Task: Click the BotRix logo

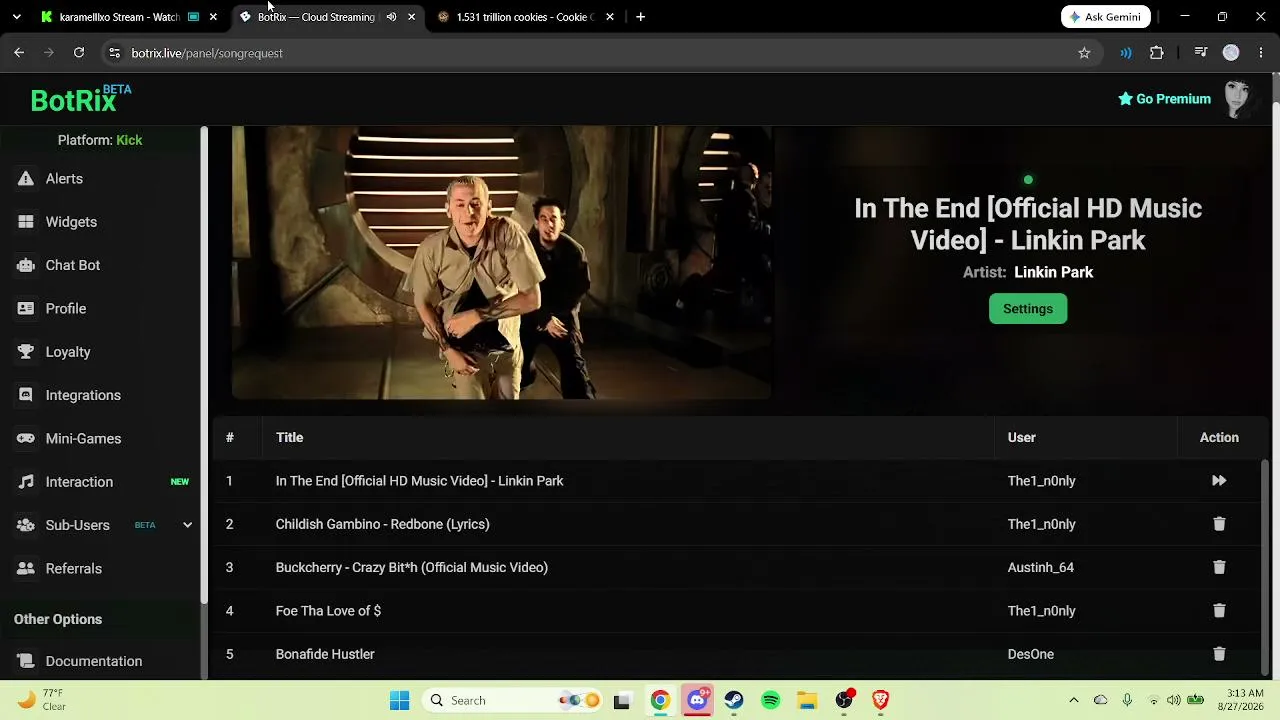Action: (80, 99)
